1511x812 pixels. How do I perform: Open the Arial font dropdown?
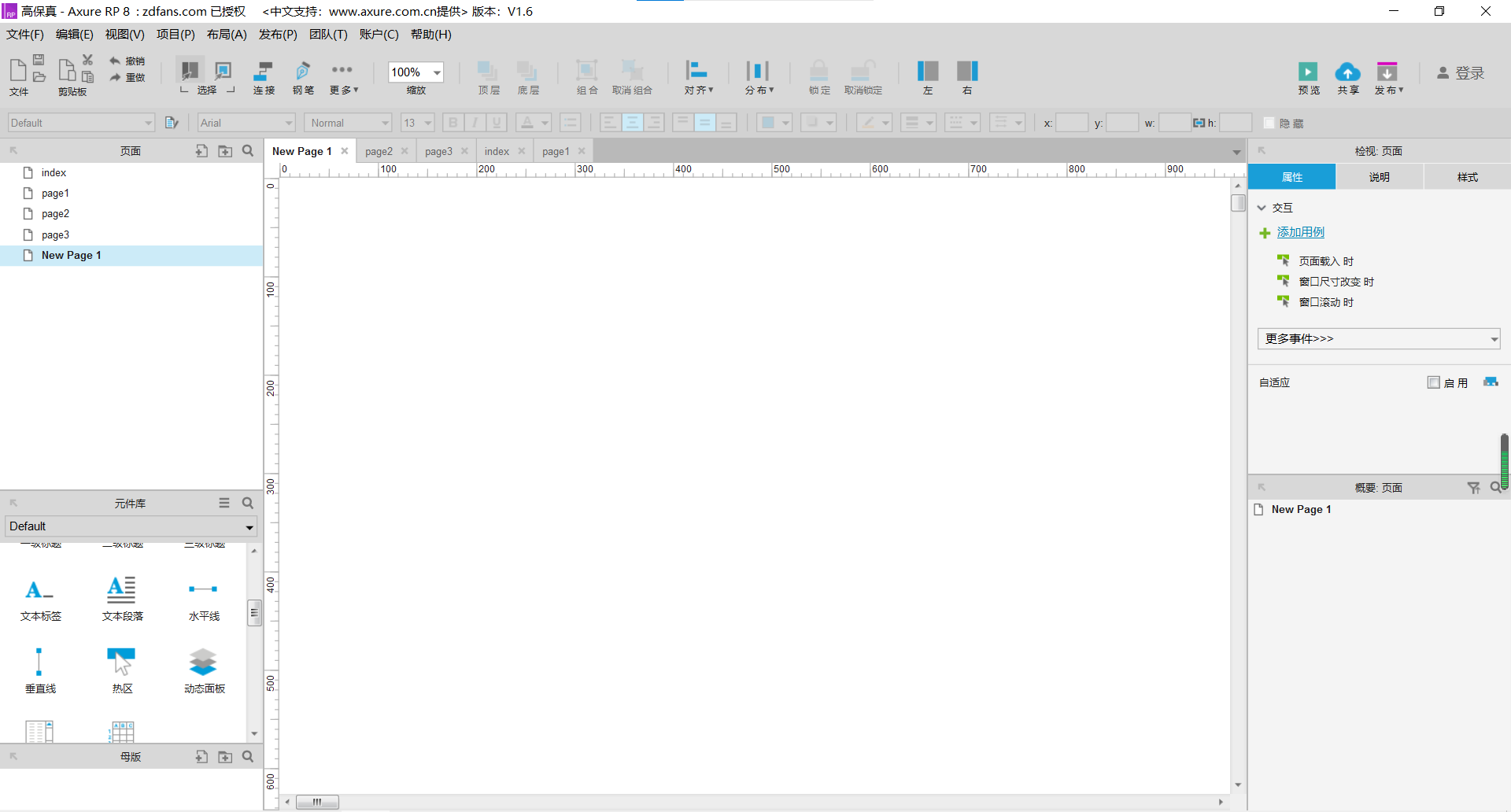(246, 123)
